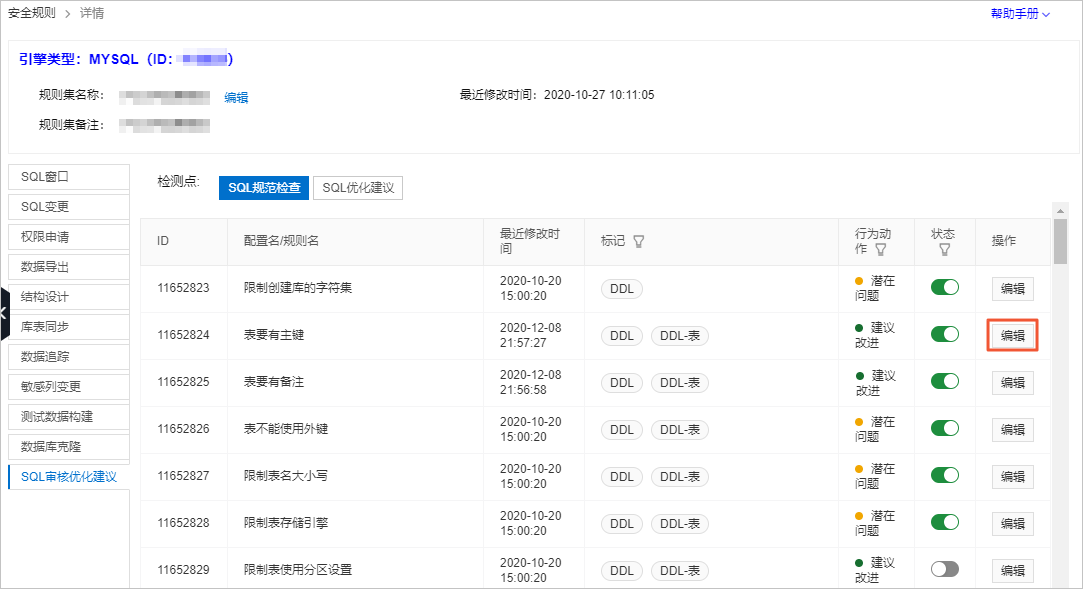The width and height of the screenshot is (1083, 589).
Task: Select SQL审核优化建议 sidebar item
Action: click(x=69, y=477)
